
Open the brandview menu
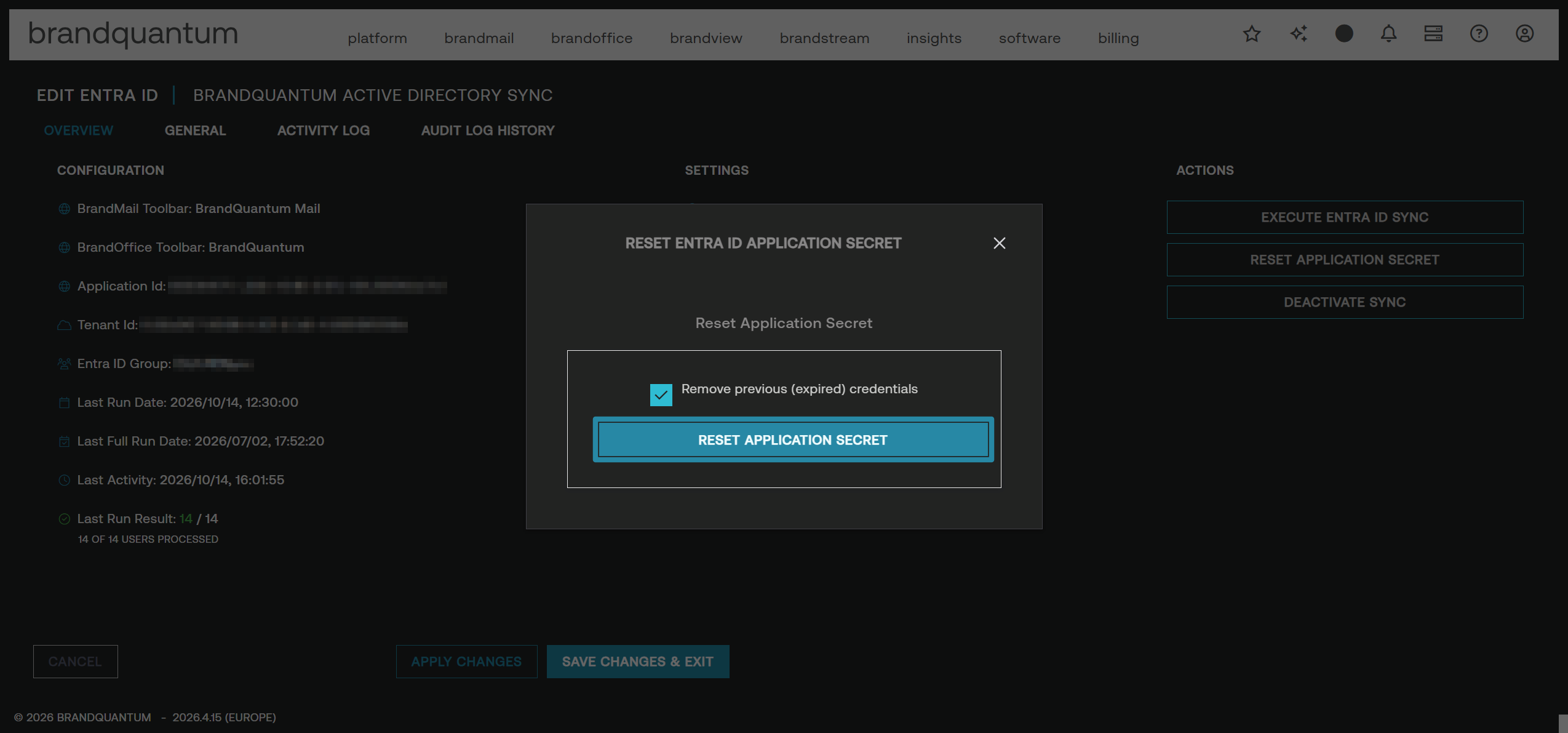[706, 38]
